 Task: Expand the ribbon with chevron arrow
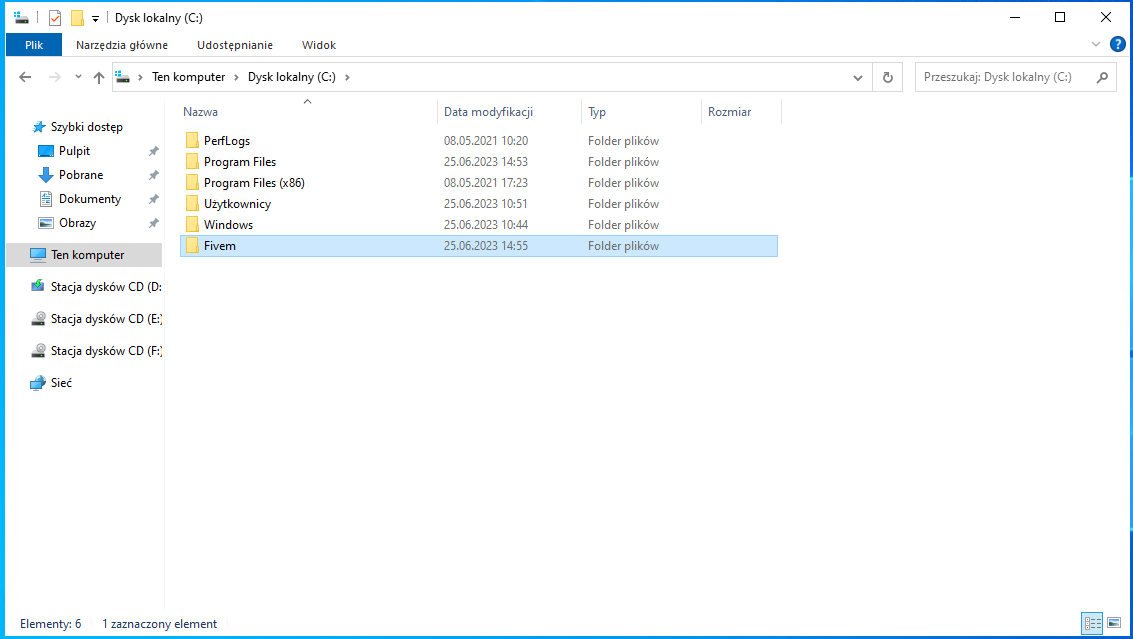coord(1096,45)
